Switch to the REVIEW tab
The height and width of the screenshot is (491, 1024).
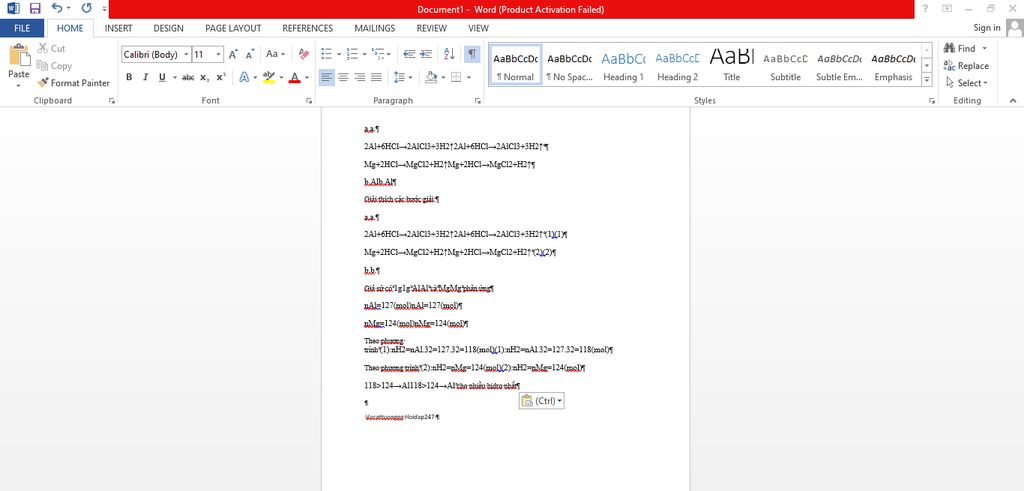[432, 28]
